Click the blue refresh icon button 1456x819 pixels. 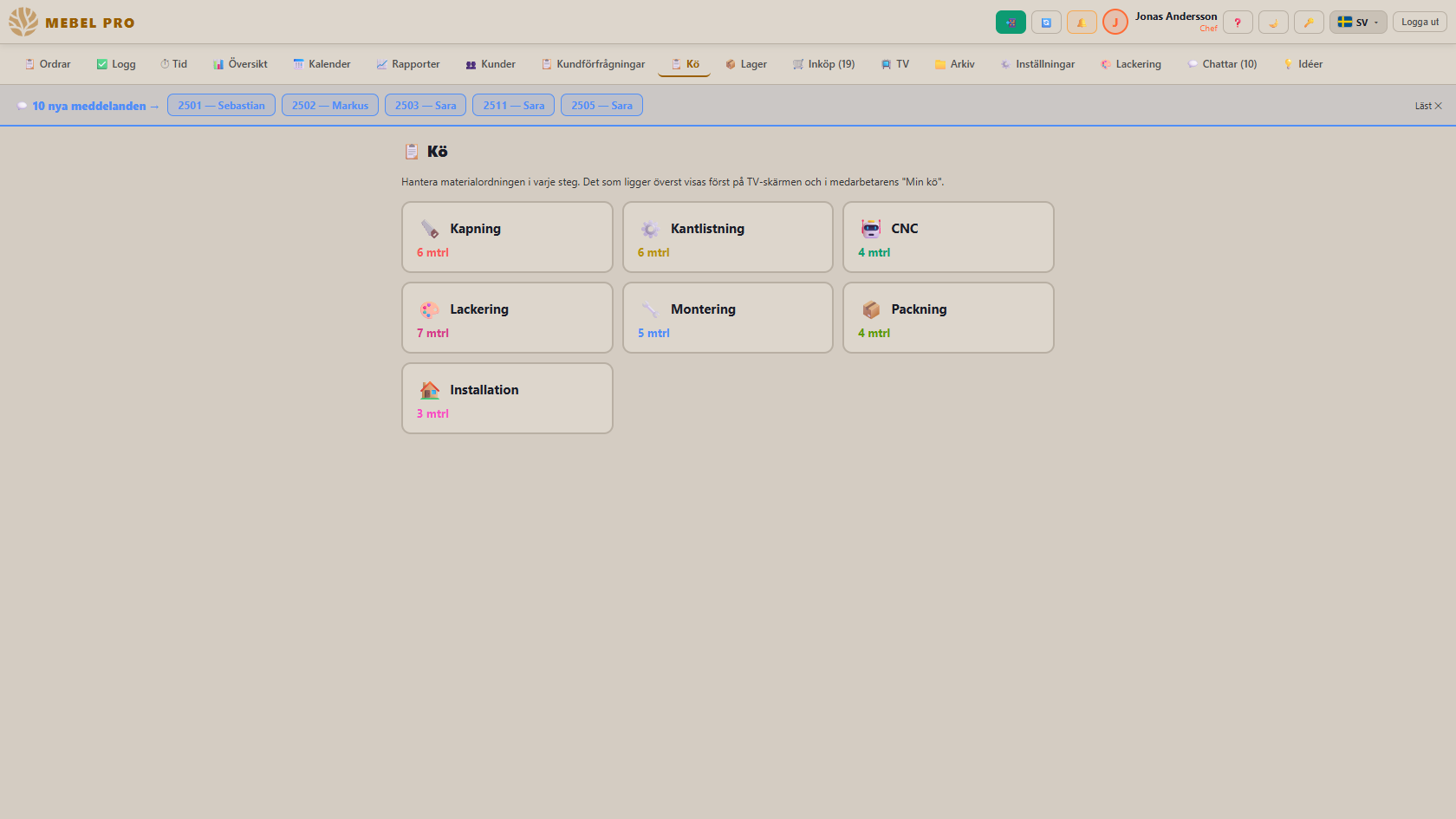[x=1046, y=23]
